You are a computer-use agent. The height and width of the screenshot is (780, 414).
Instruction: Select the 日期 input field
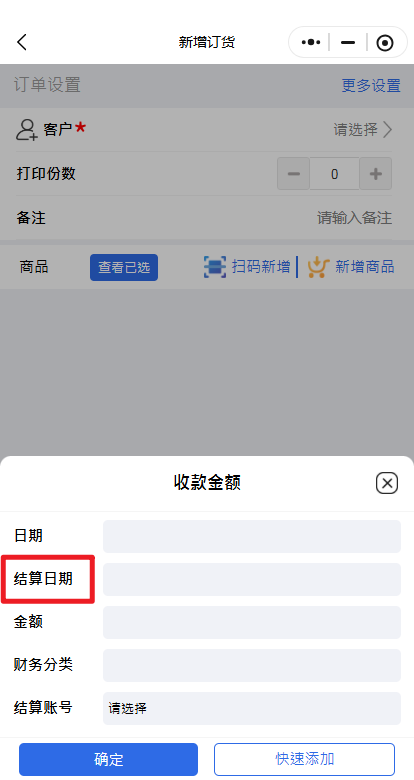[x=252, y=536]
